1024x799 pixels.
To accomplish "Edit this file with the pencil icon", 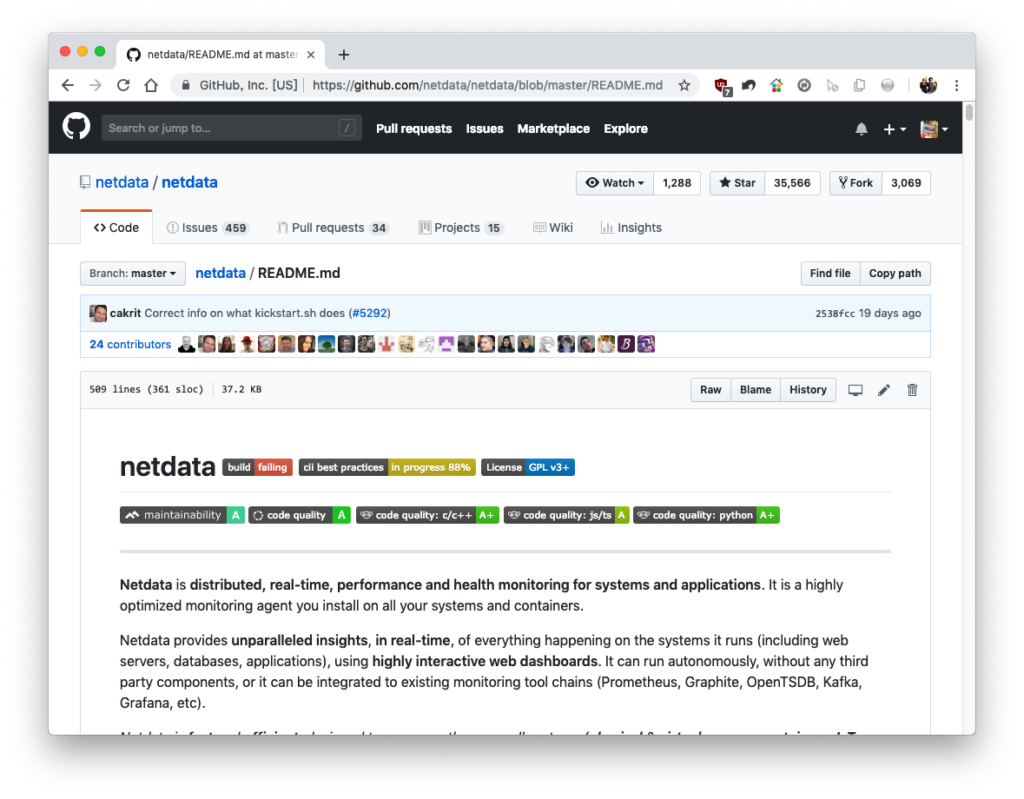I will click(884, 390).
